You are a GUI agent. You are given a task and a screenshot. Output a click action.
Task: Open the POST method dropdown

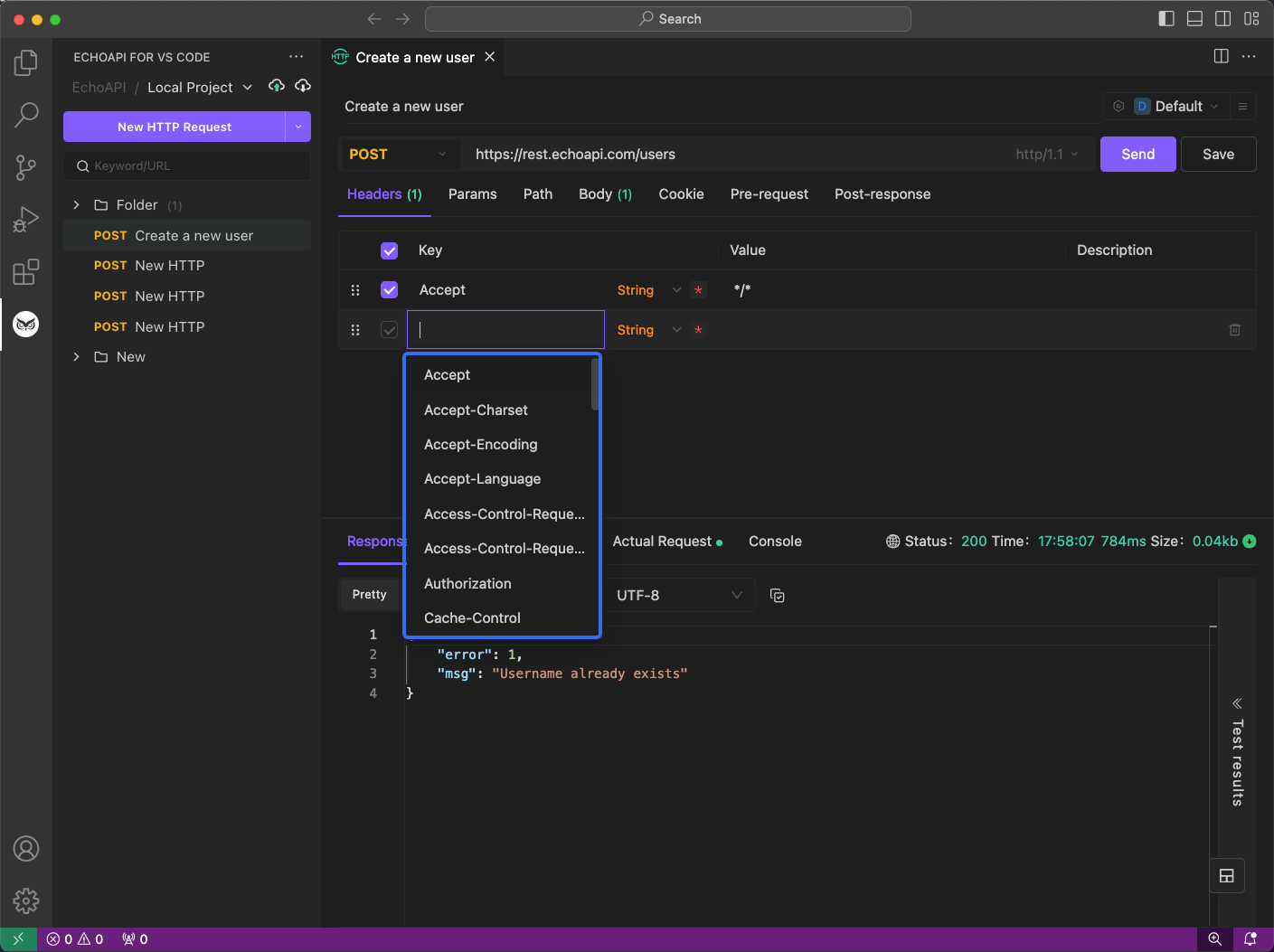398,154
